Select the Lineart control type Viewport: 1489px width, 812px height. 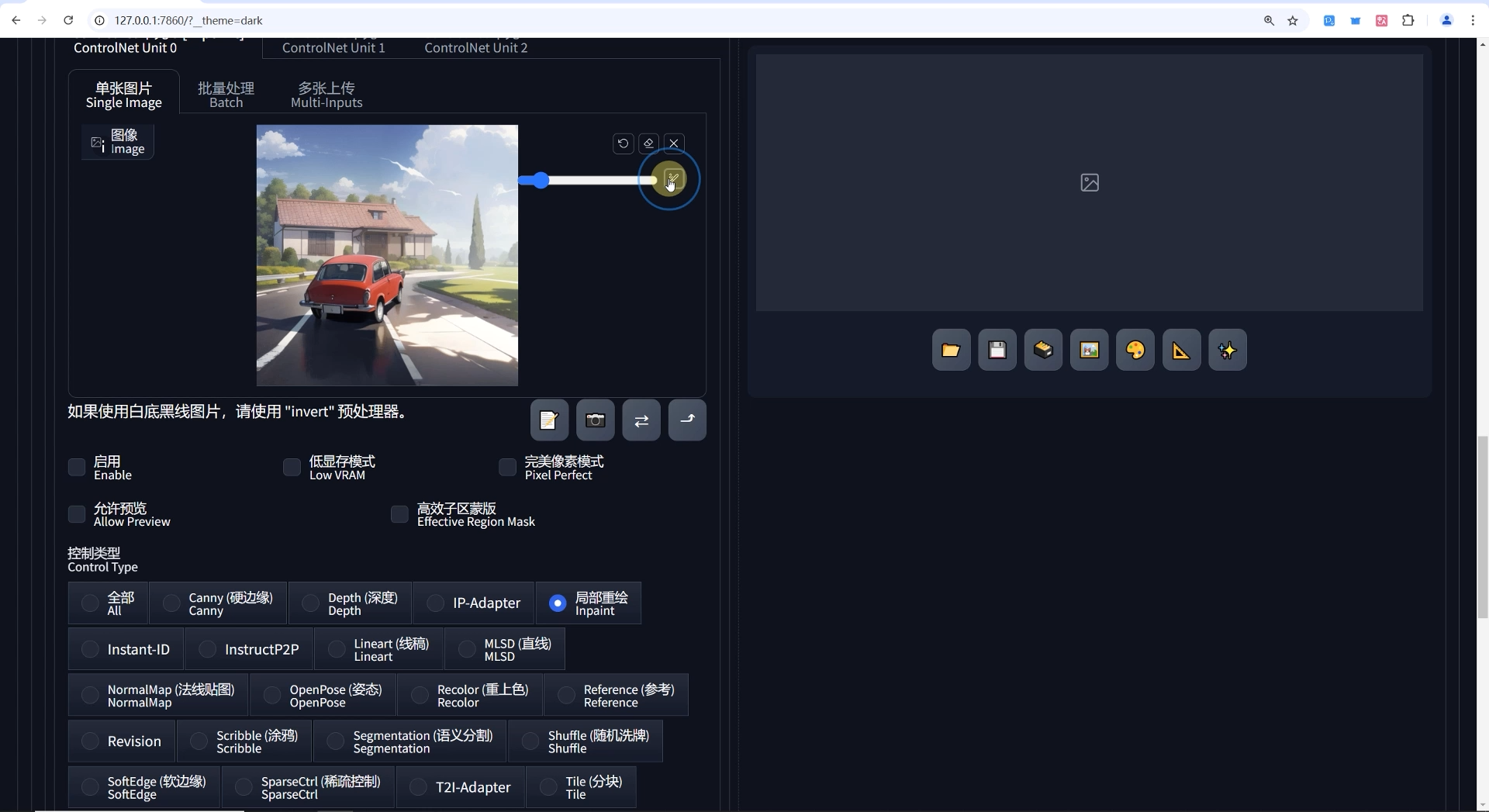click(379, 649)
